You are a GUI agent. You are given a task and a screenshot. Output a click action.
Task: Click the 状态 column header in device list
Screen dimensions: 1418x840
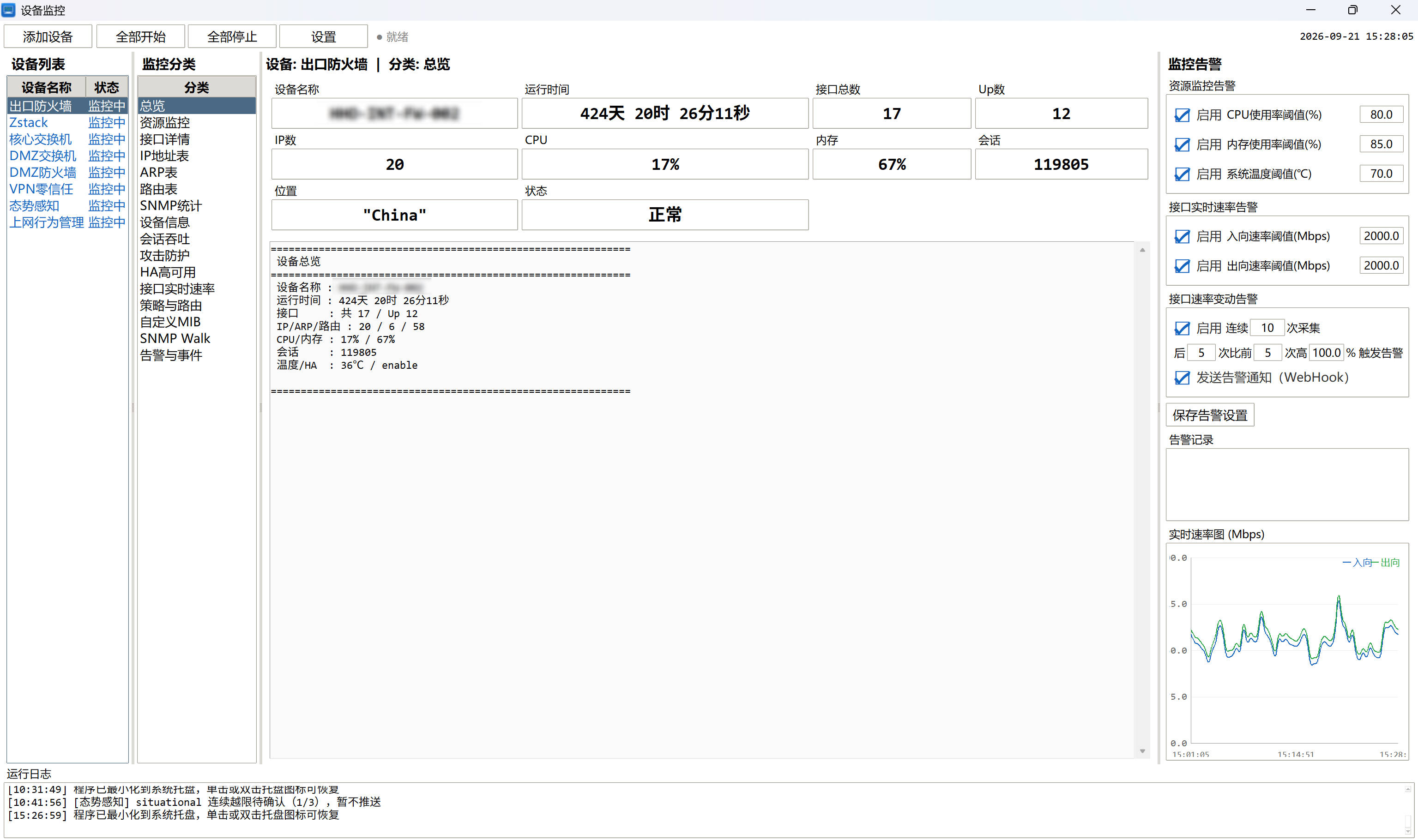tap(107, 87)
